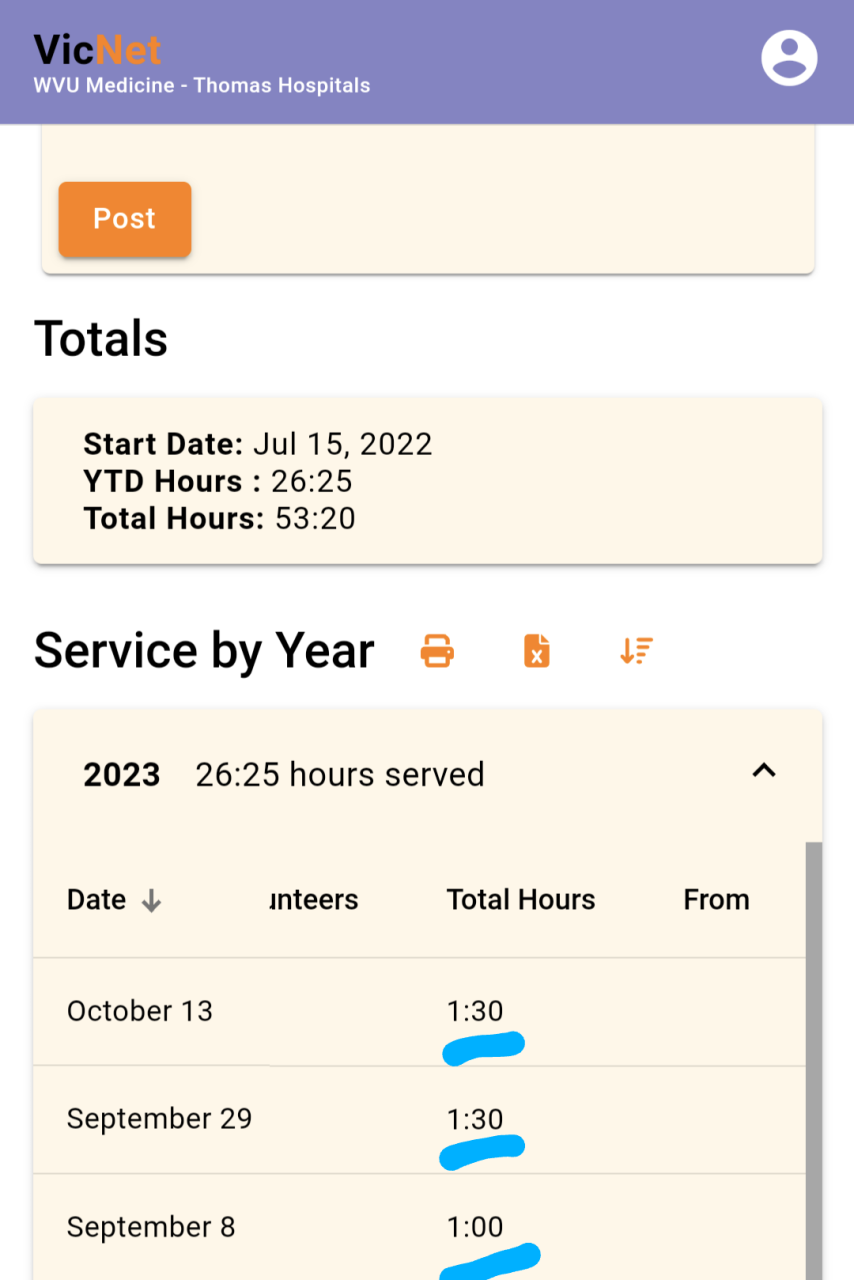Select the From column header
Image resolution: width=854 pixels, height=1280 pixels.
point(716,900)
